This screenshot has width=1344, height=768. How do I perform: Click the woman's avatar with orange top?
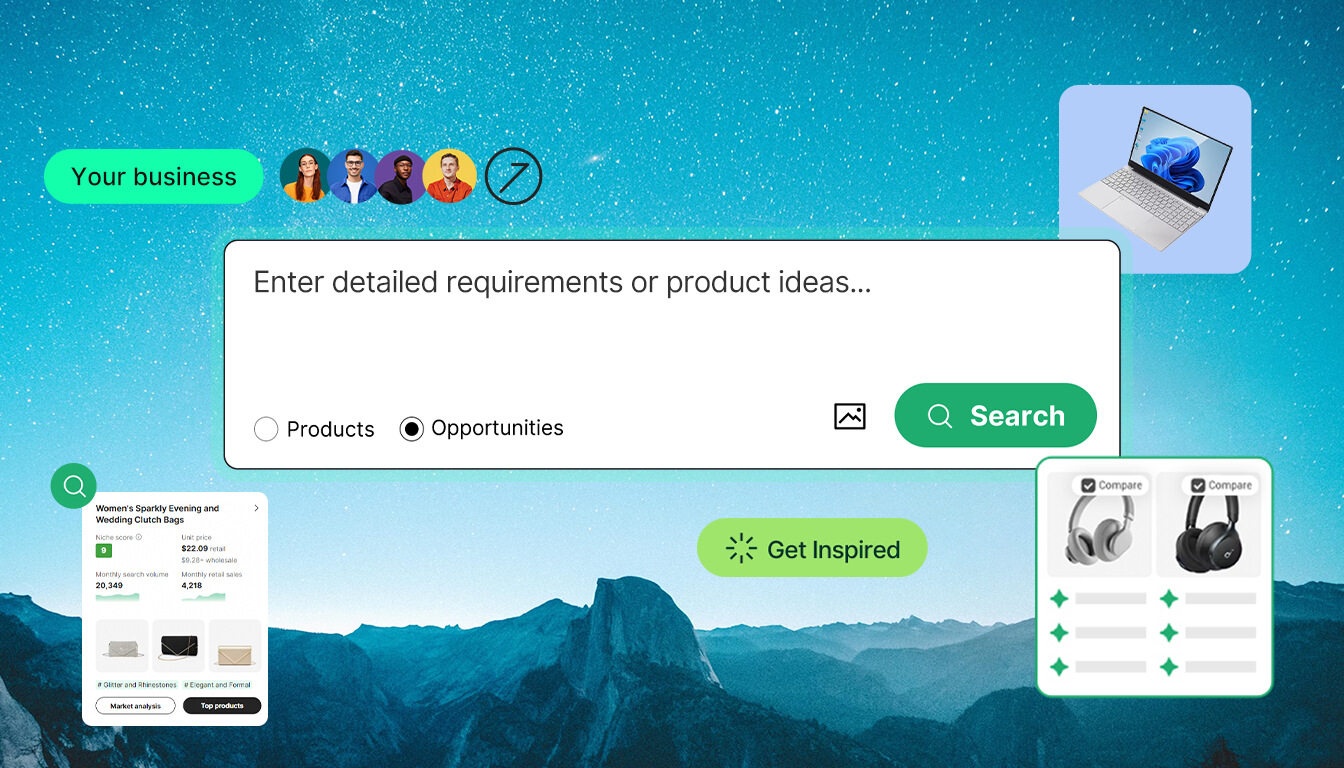click(305, 176)
